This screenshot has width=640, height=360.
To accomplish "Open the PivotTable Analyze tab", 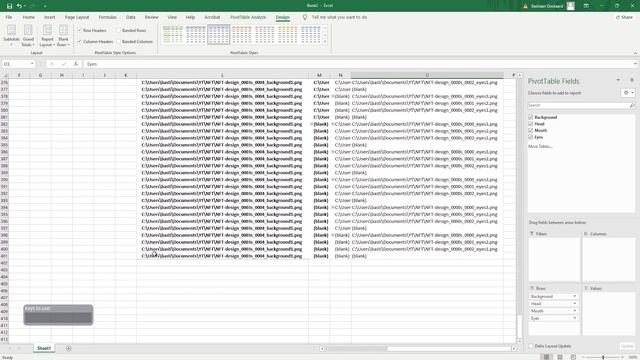I will point(248,17).
